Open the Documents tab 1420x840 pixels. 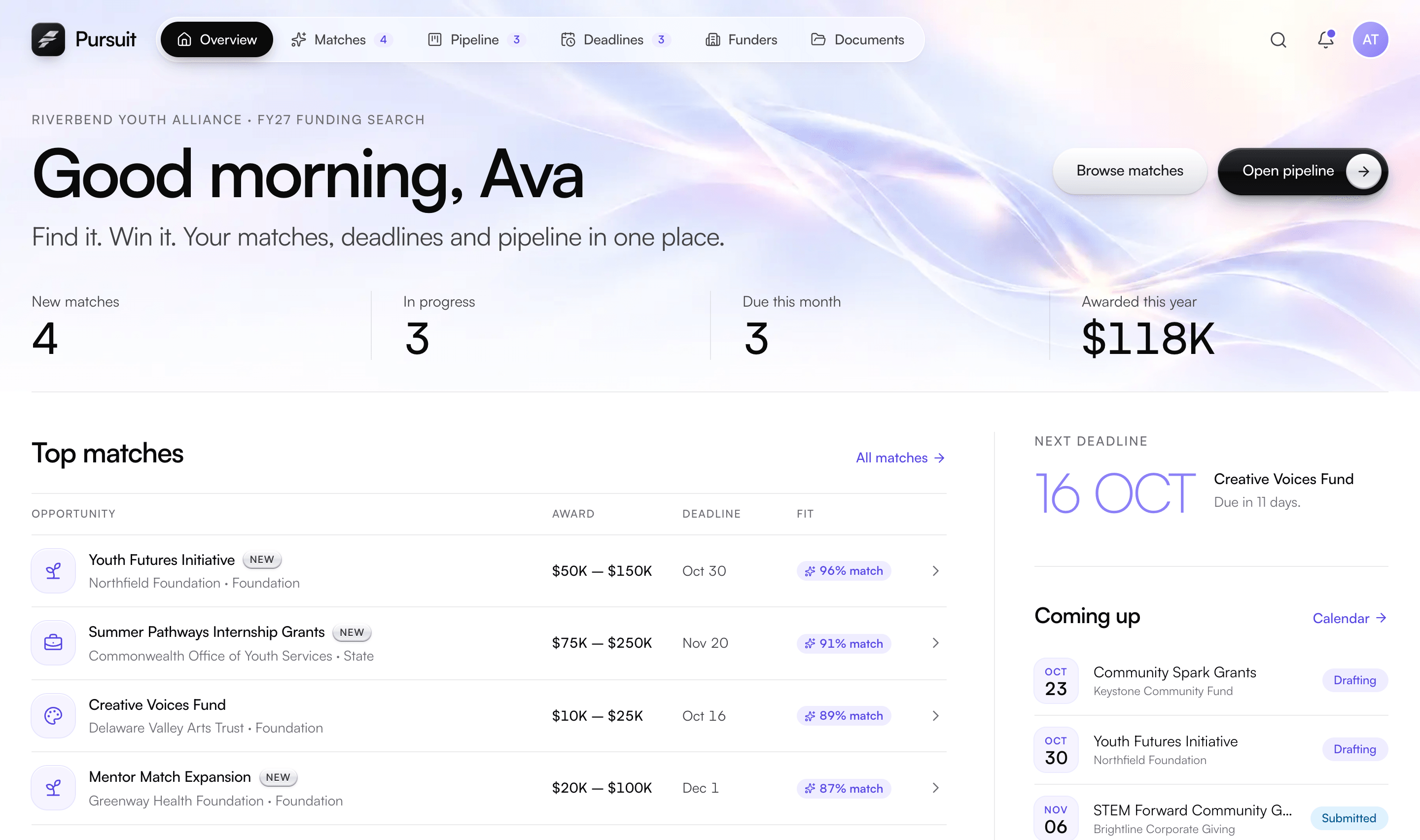tap(858, 39)
